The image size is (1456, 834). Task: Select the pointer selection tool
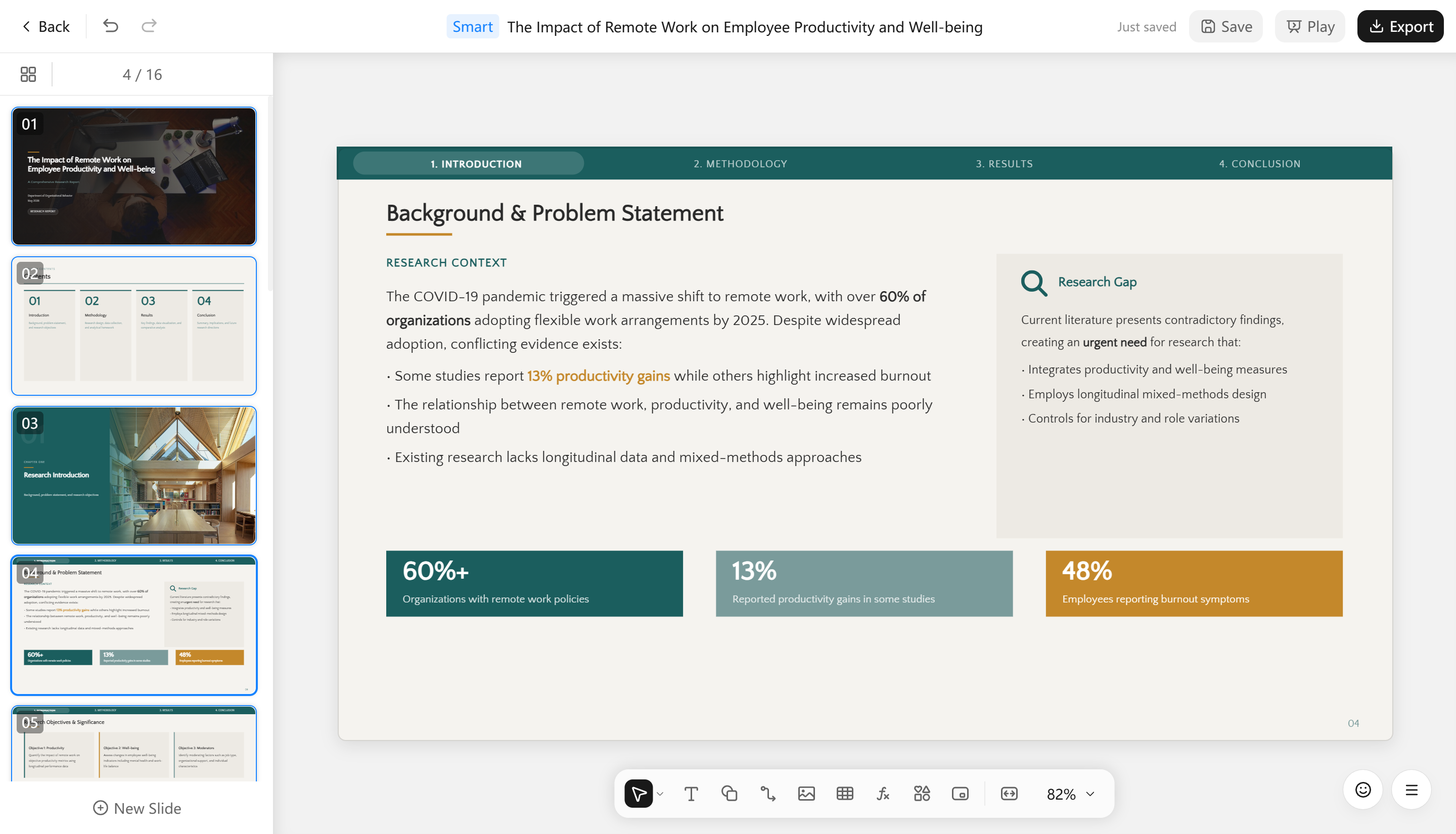pos(639,794)
